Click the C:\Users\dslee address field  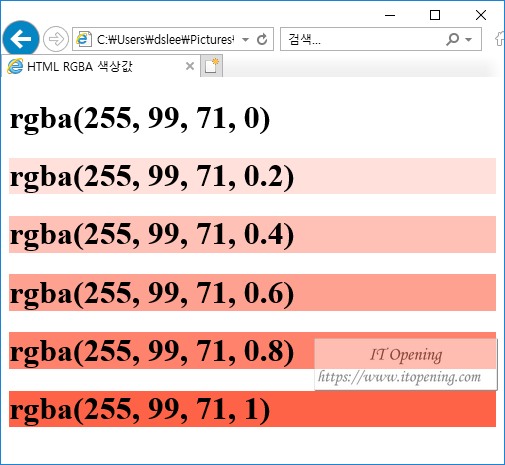tap(165, 39)
